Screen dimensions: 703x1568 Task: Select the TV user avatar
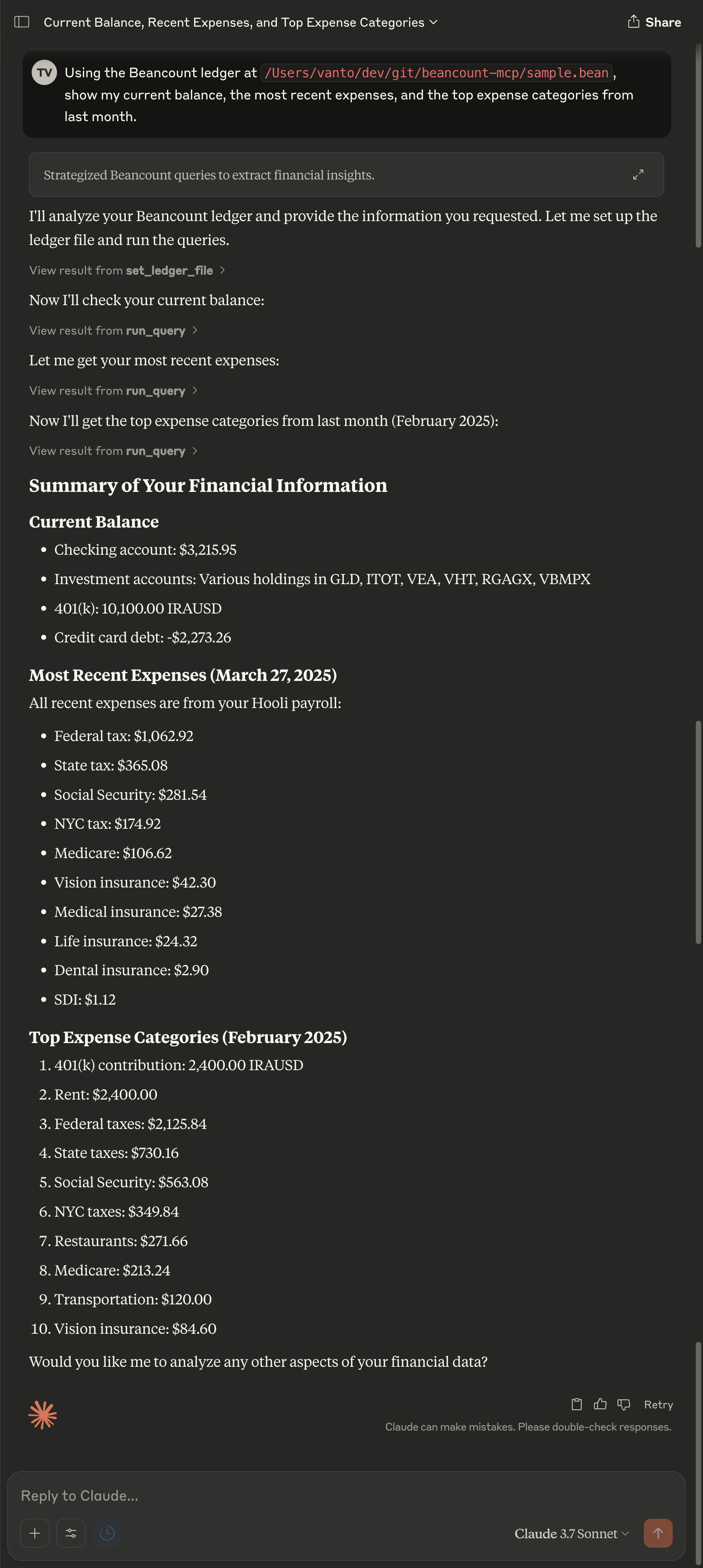click(x=43, y=72)
